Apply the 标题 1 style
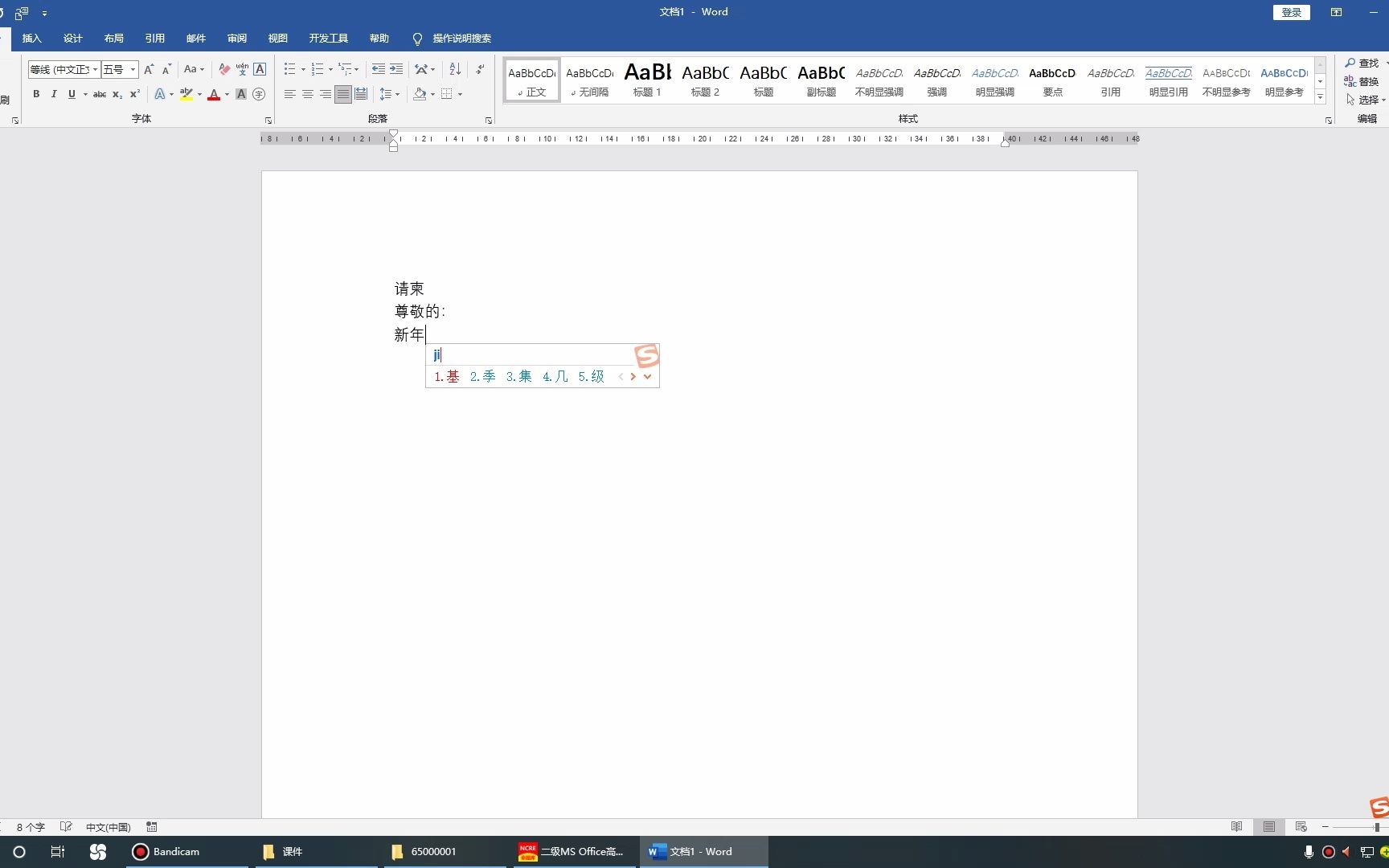This screenshot has height=868, width=1389. point(647,79)
